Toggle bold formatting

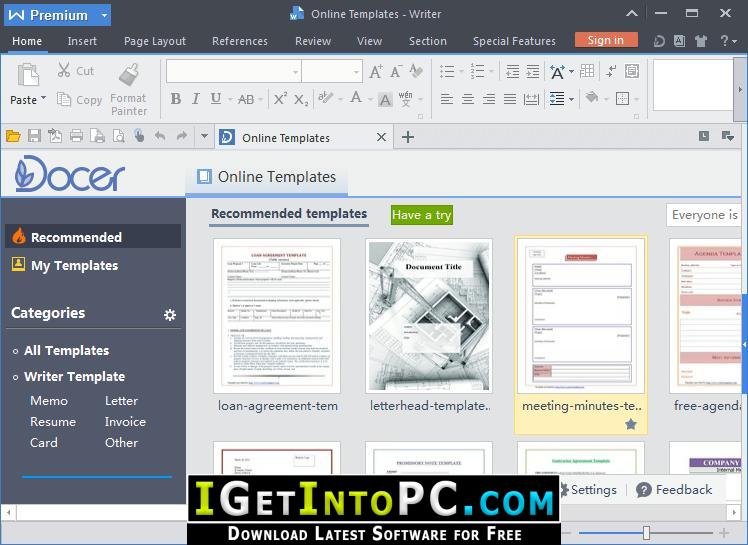point(176,99)
